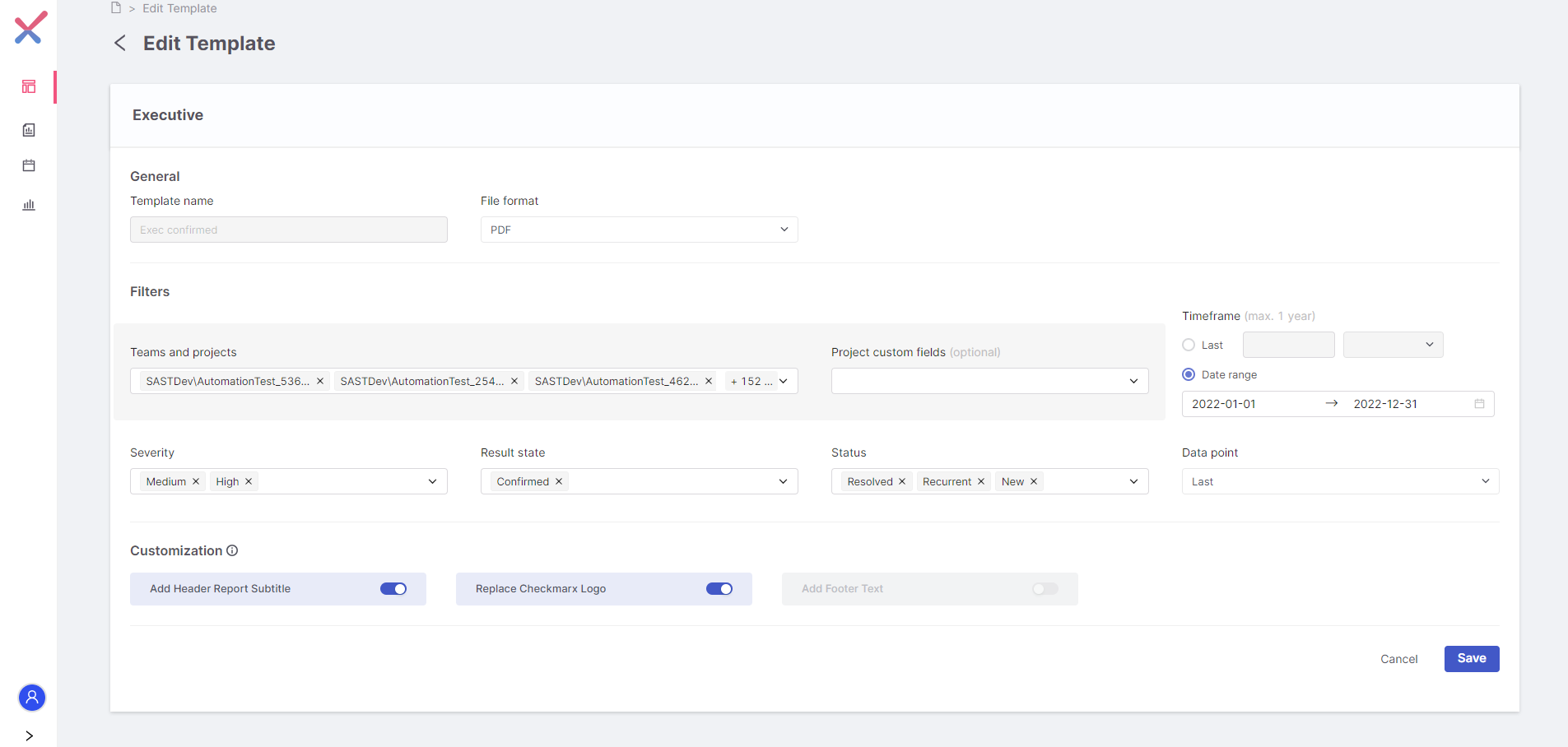
Task: Remove the Recurrent status tag
Action: click(x=981, y=481)
